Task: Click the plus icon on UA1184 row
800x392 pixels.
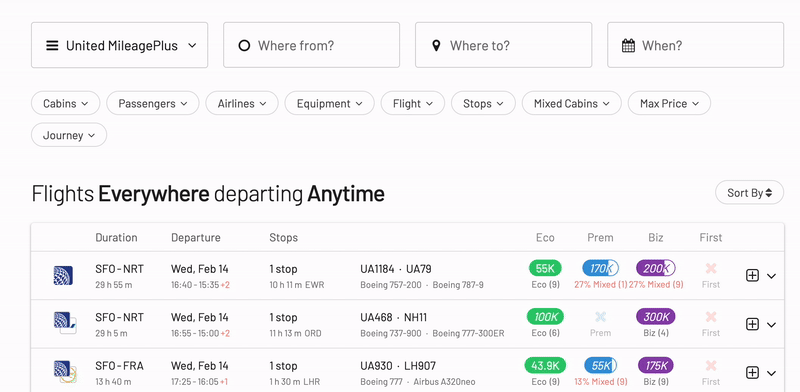Action: click(x=753, y=275)
